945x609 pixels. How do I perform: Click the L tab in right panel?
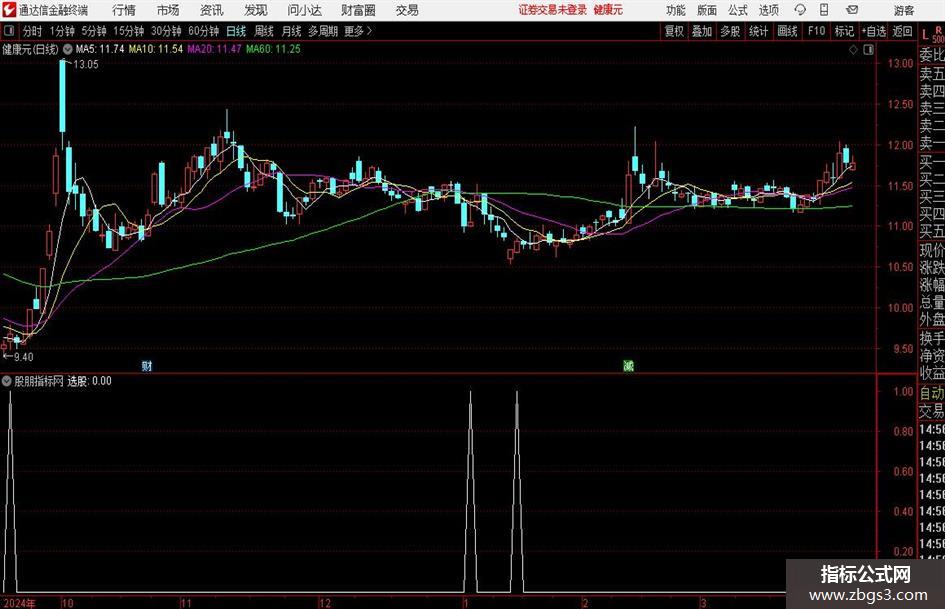[x=925, y=35]
